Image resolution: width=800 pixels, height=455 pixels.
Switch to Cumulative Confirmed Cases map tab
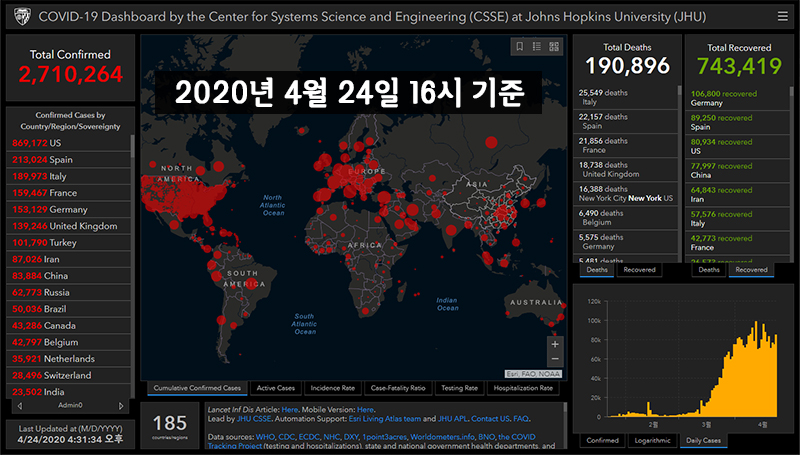pos(197,388)
